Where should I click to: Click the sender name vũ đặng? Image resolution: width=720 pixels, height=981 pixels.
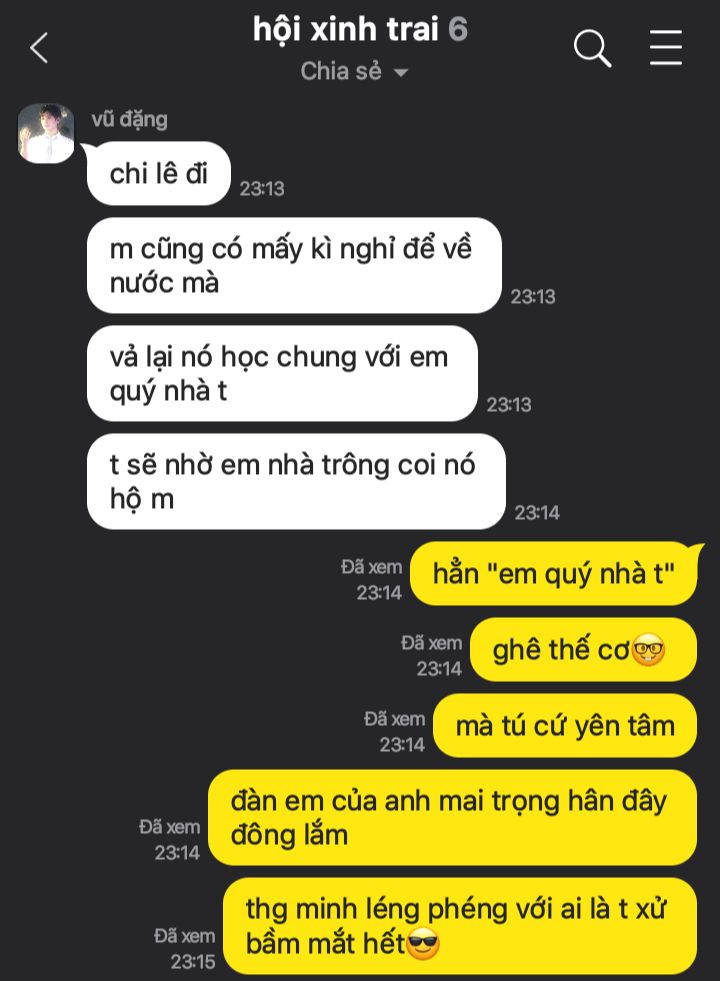[129, 119]
